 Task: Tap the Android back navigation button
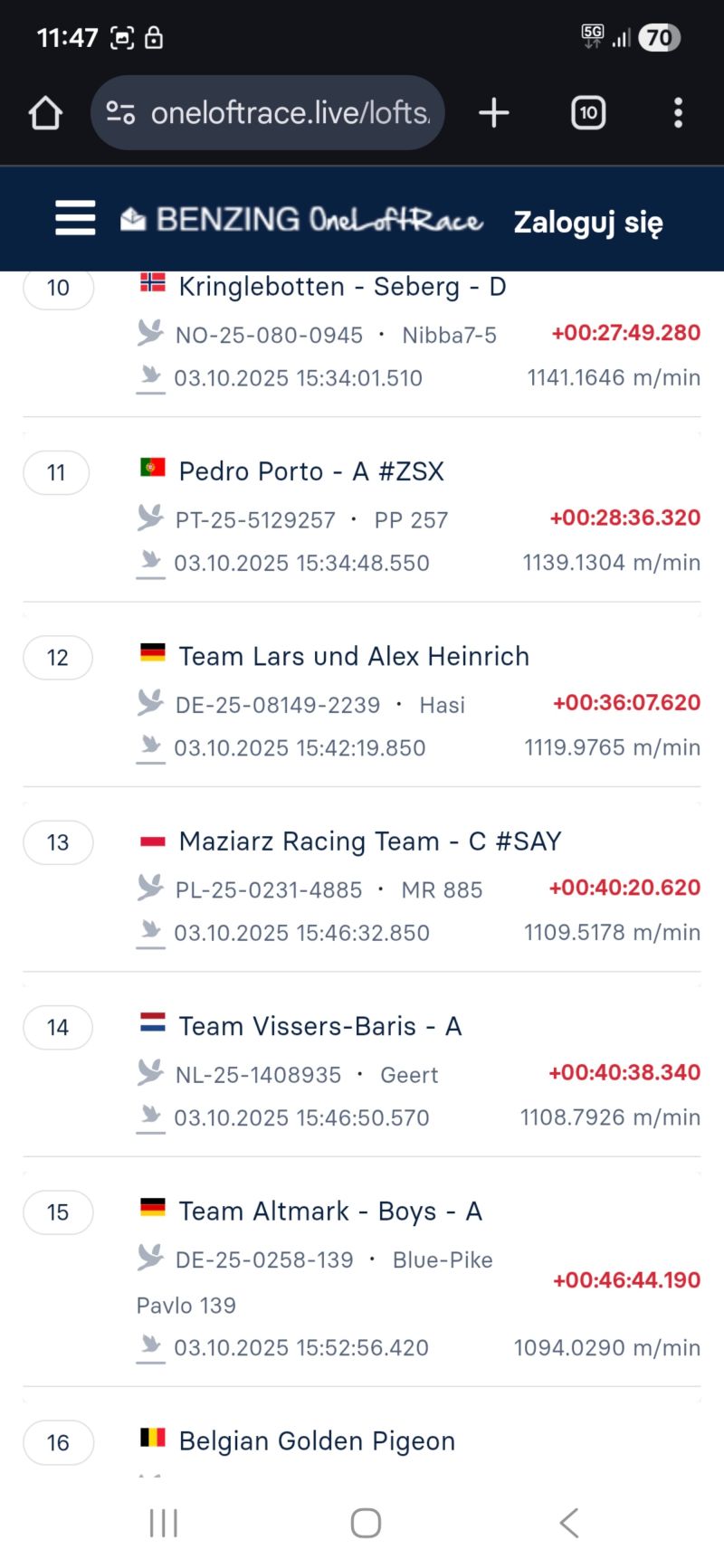(x=568, y=1523)
